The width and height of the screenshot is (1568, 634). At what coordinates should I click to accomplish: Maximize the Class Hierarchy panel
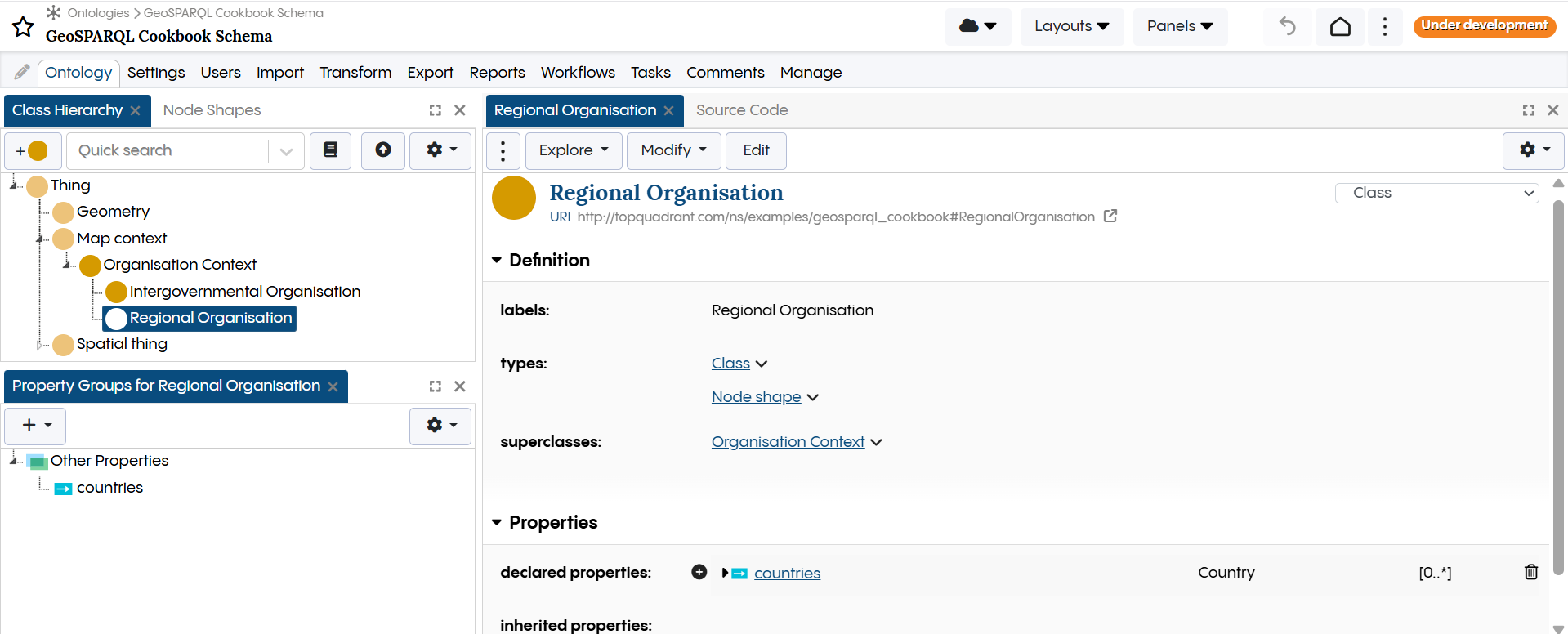(436, 110)
